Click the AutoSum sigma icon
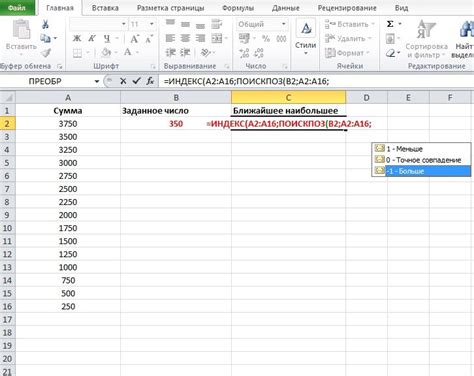 (x=390, y=24)
